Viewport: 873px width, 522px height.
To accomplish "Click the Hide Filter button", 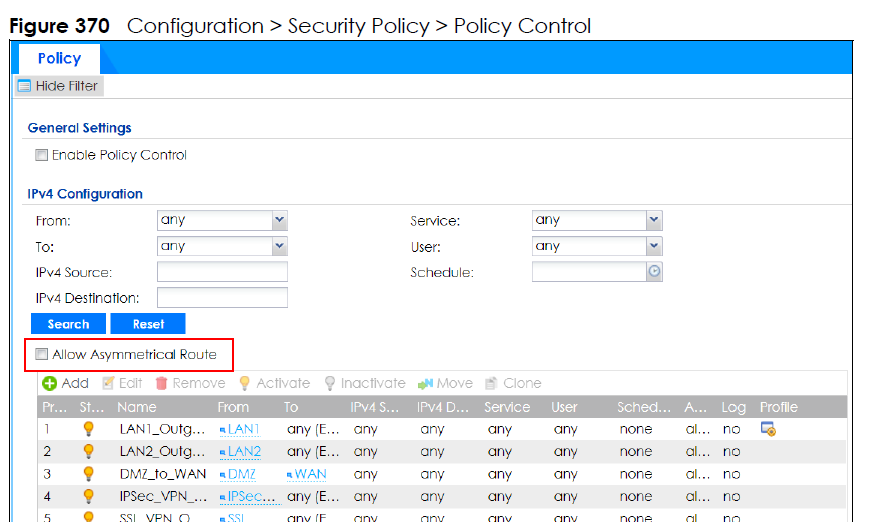I will pyautogui.click(x=58, y=86).
